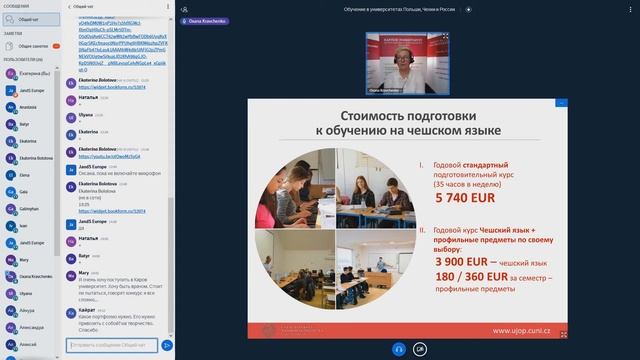Click the share webcam button
The height and width of the screenshot is (360, 640).
[x=420, y=349]
